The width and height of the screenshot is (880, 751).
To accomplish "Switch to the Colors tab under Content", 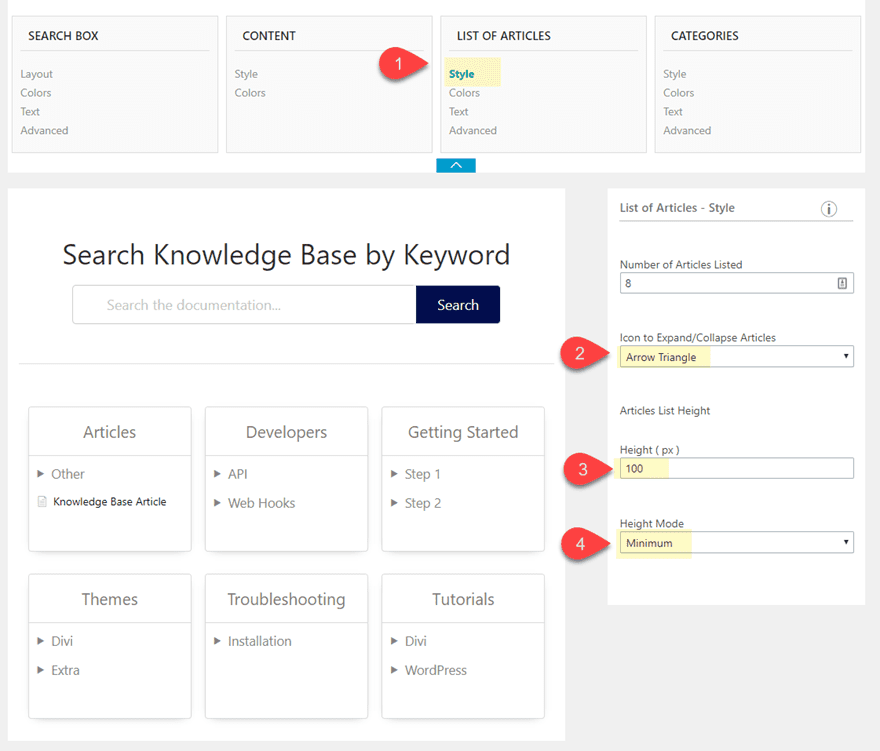I will pyautogui.click(x=249, y=92).
